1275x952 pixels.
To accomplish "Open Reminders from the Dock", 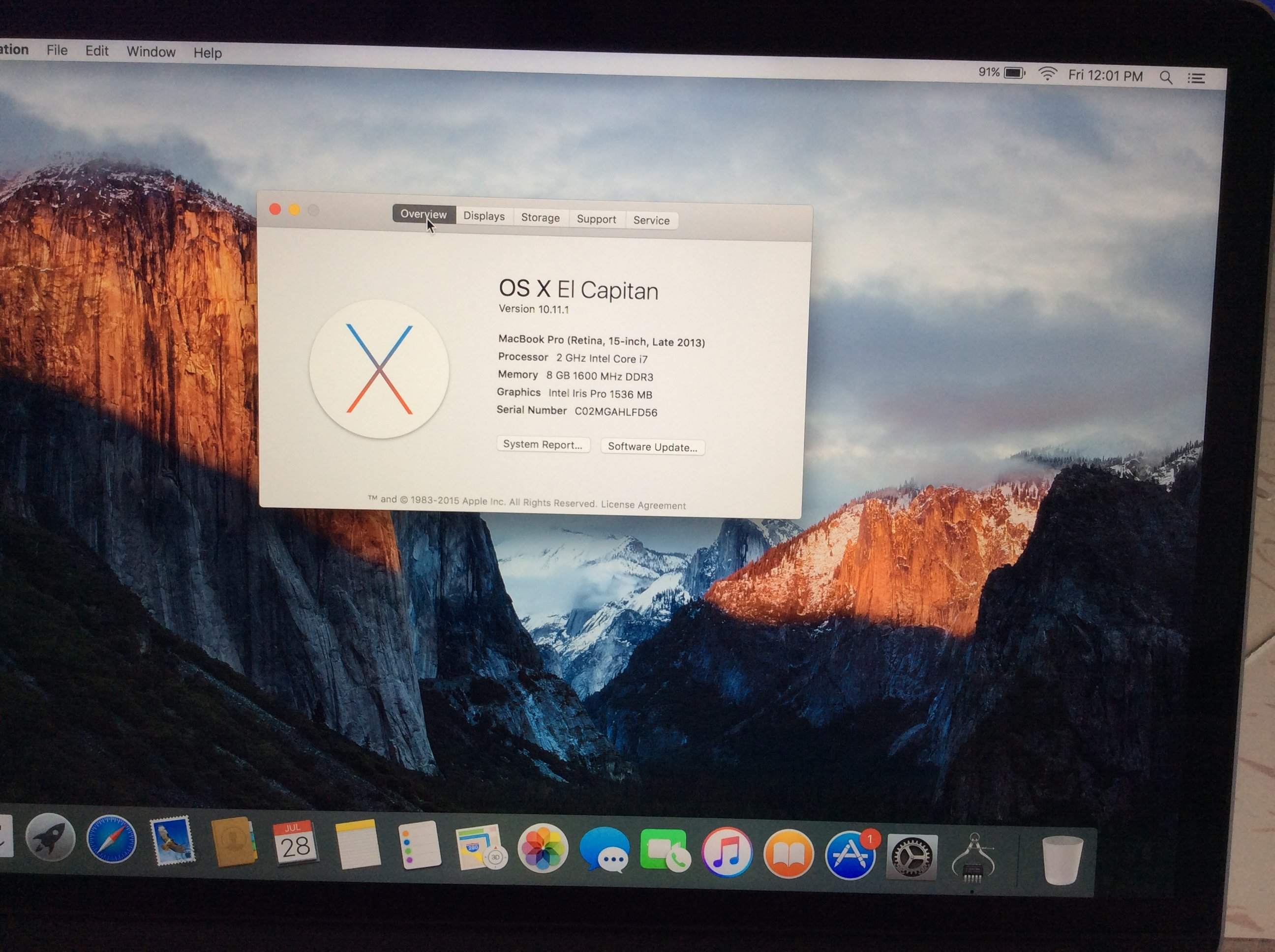I will coord(420,845).
